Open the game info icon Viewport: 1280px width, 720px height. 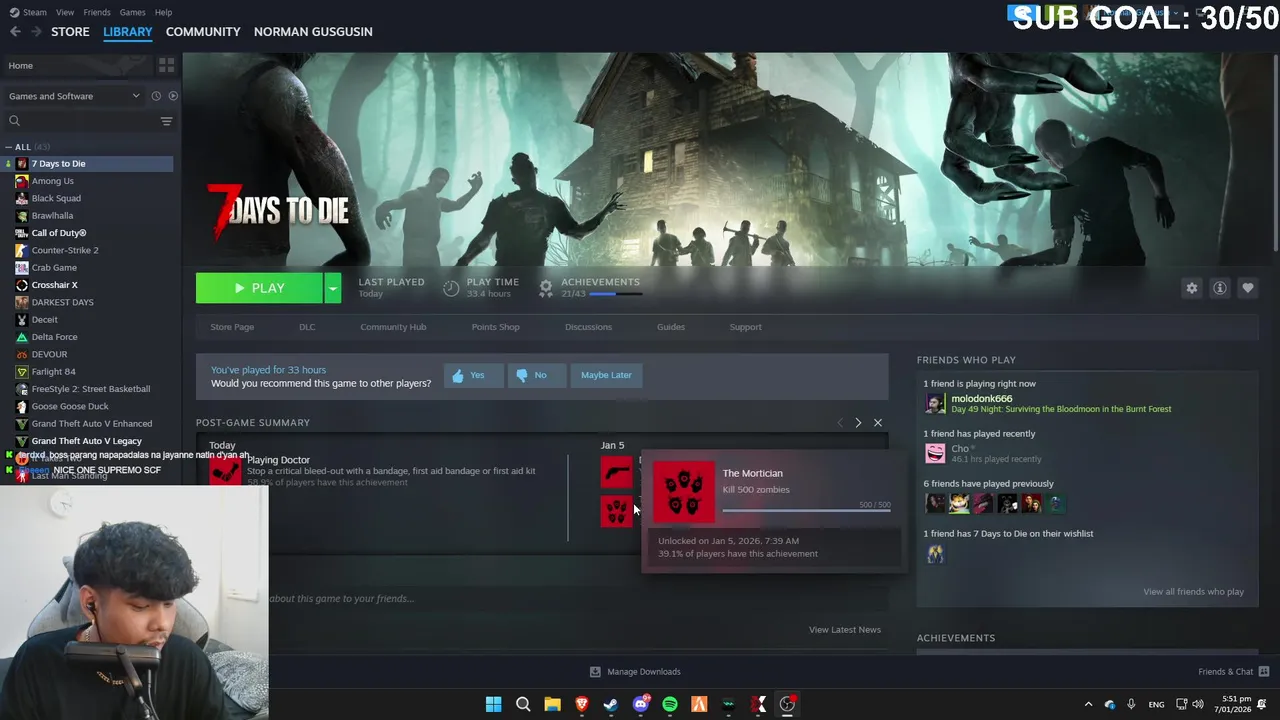1219,288
